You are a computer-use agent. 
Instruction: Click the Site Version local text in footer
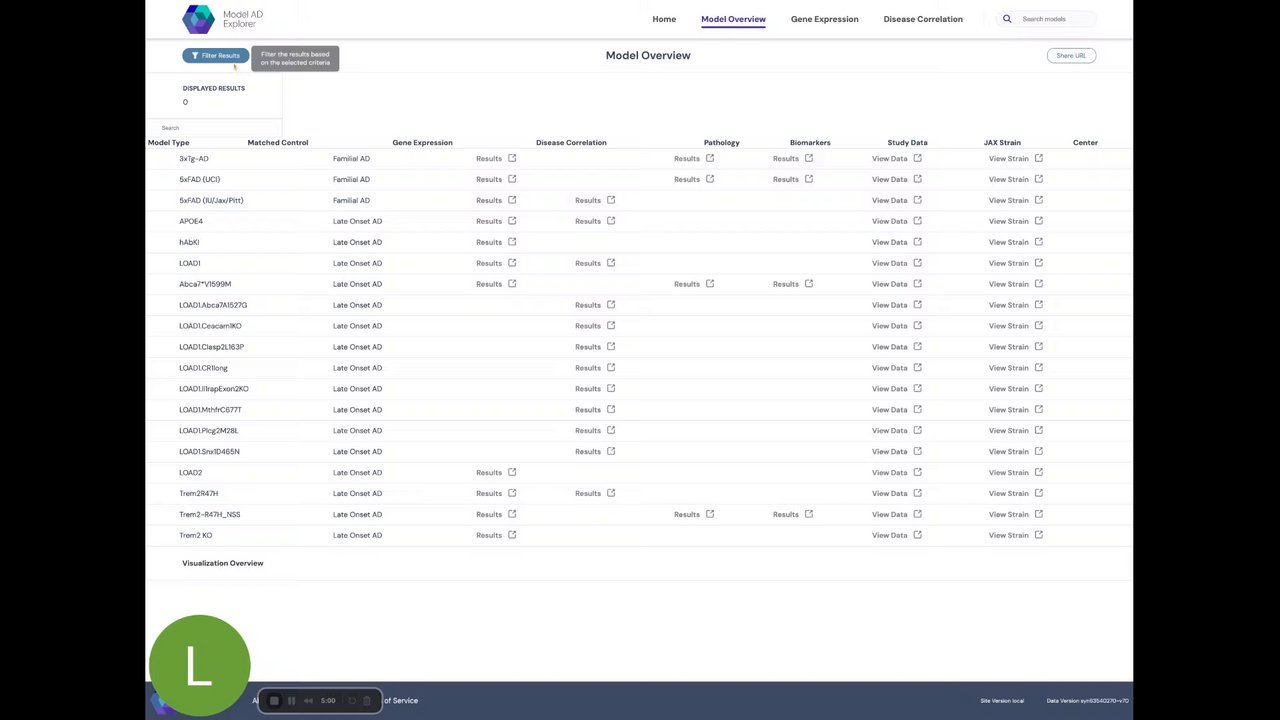pyautogui.click(x=1002, y=701)
